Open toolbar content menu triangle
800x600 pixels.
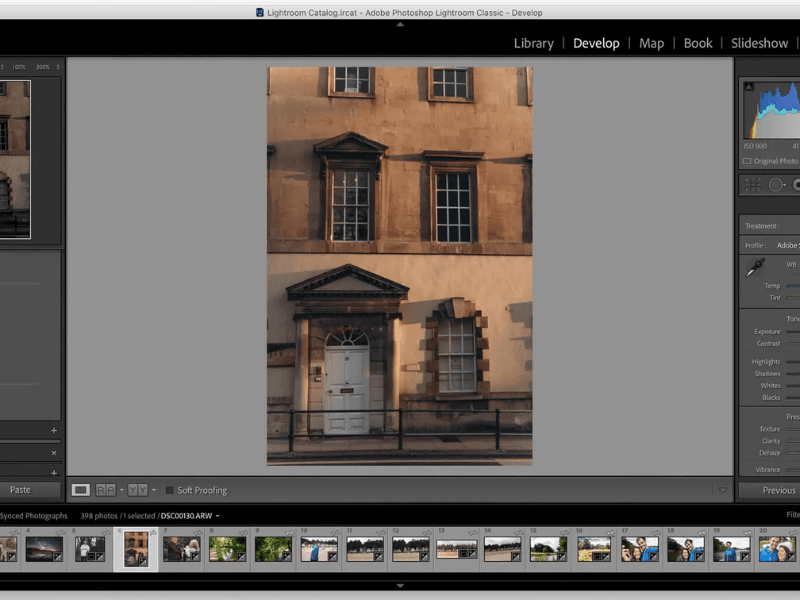click(x=722, y=490)
